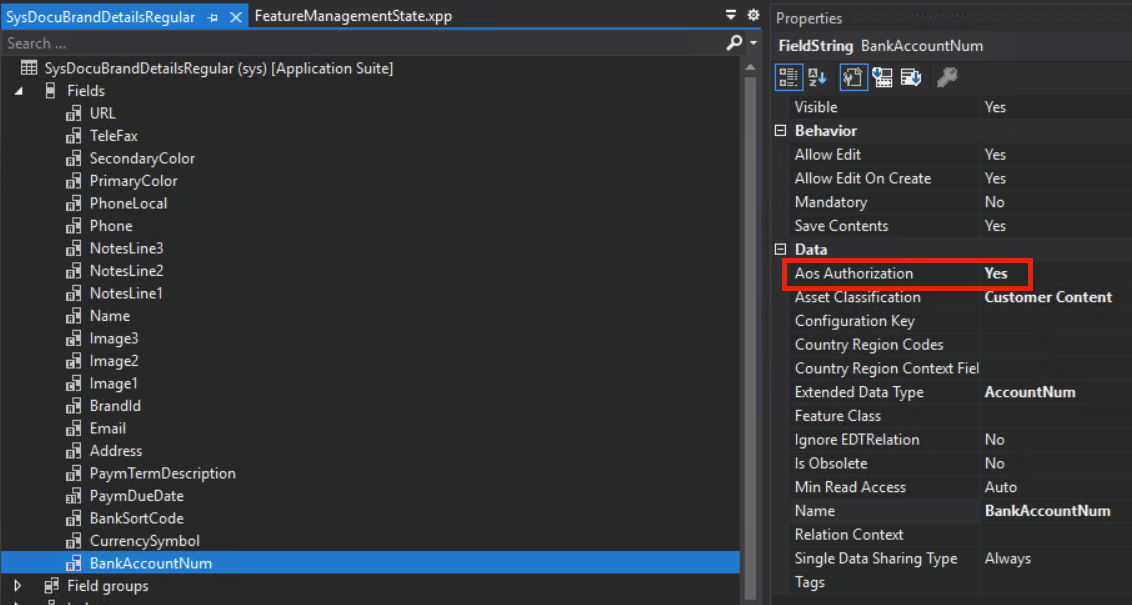This screenshot has height=605, width=1132.
Task: Click the Property Pages wrench icon
Action: click(x=851, y=77)
